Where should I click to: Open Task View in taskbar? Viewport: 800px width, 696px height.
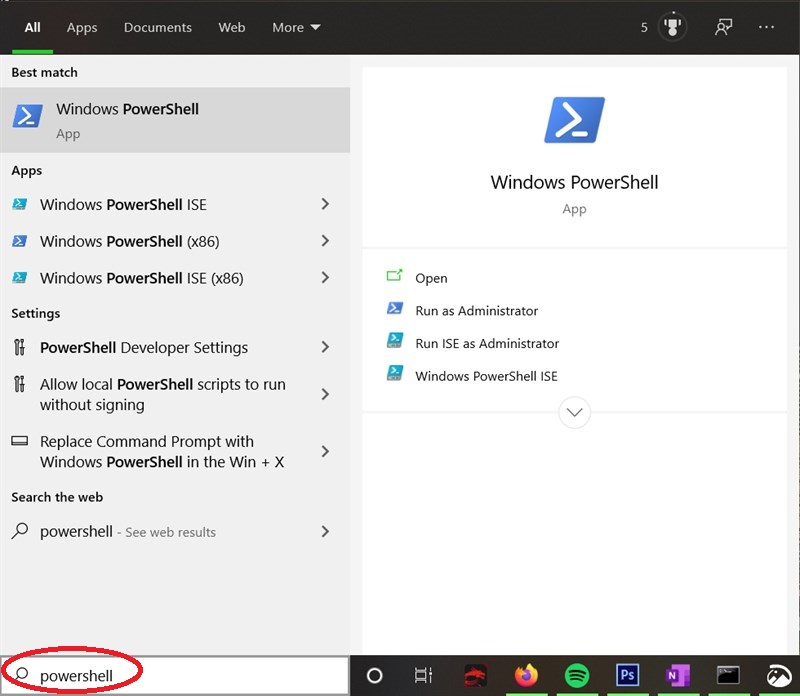coord(424,676)
